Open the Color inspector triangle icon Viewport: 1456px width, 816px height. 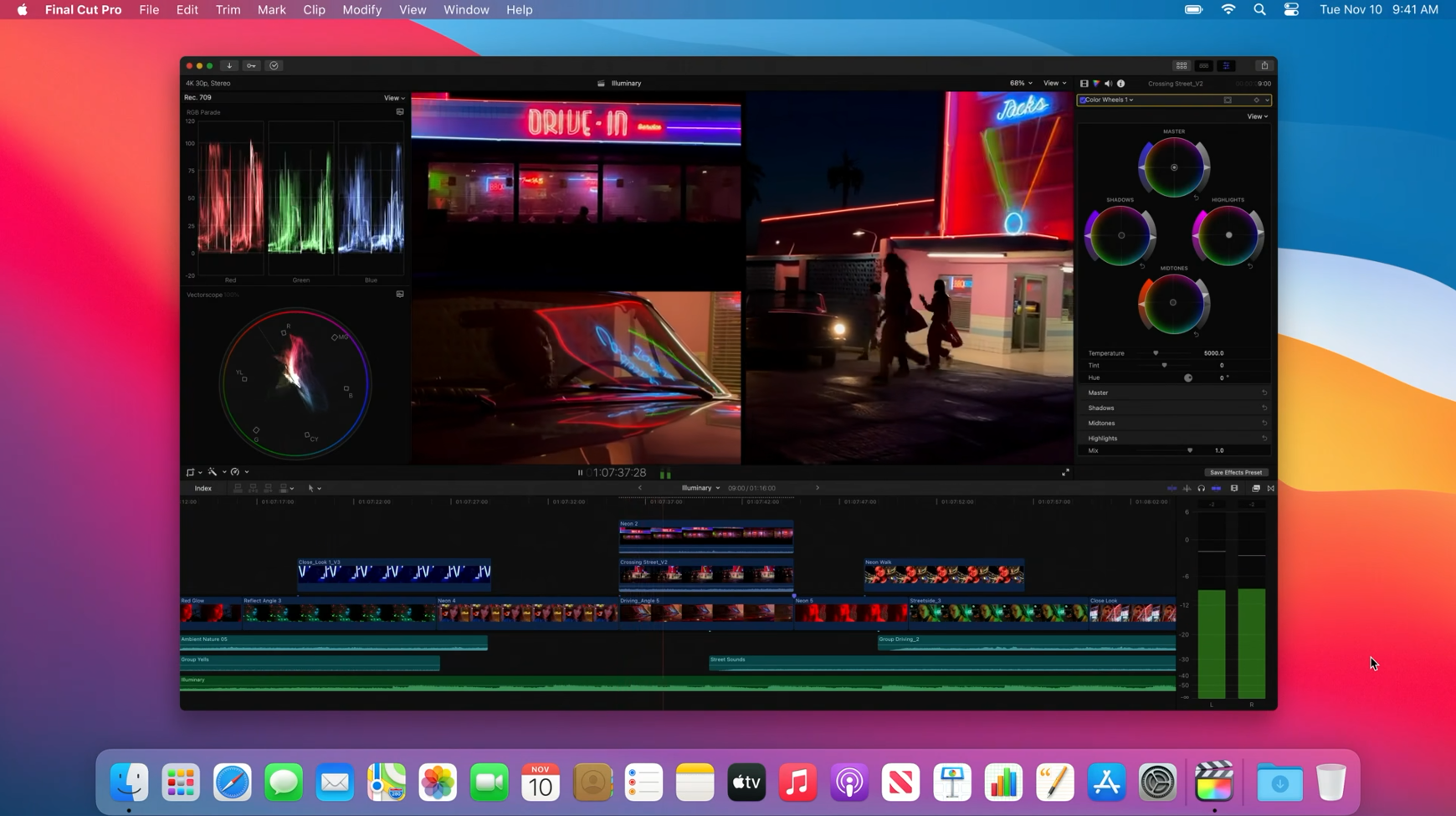click(1096, 84)
